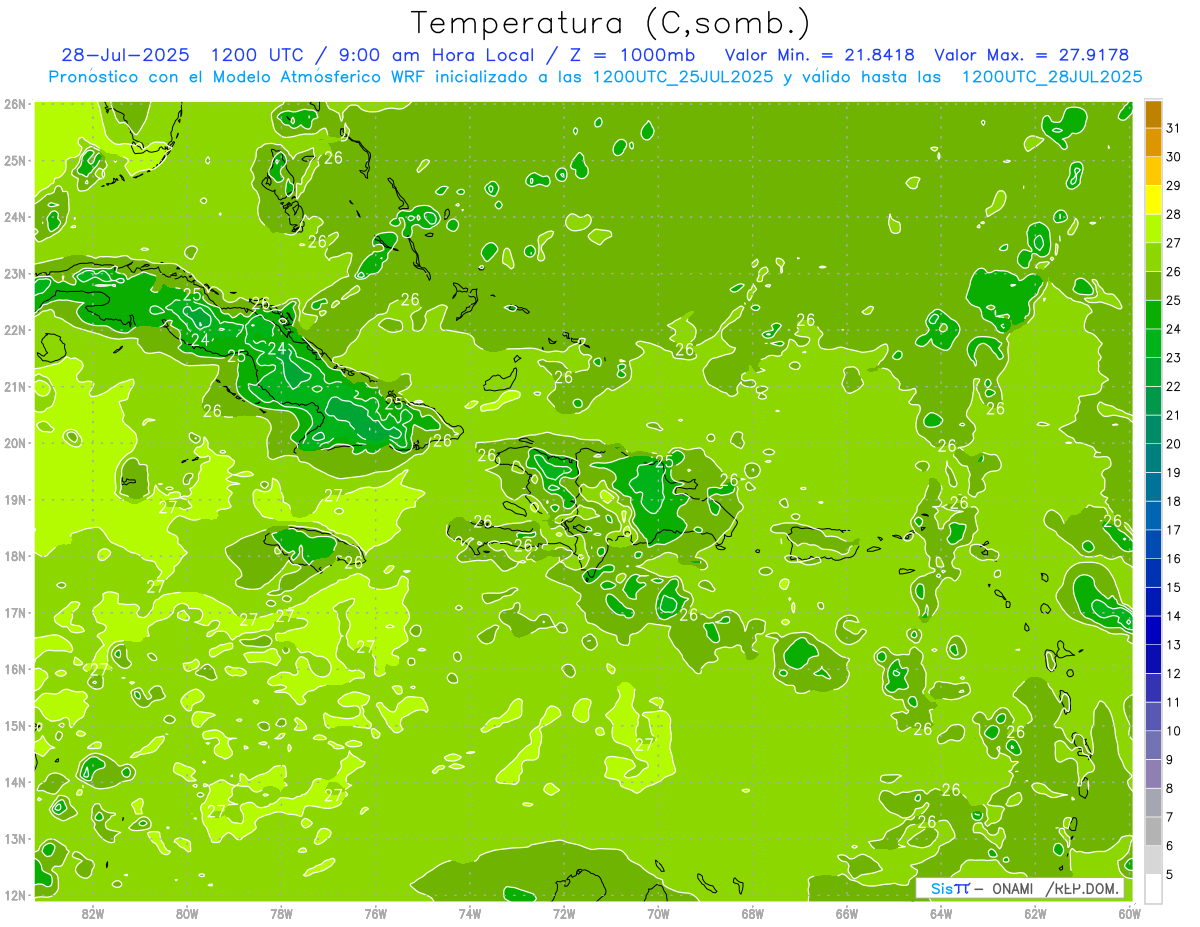Click the "12N" latitude axis label
This screenshot has height=927, width=1200.
click(14, 895)
